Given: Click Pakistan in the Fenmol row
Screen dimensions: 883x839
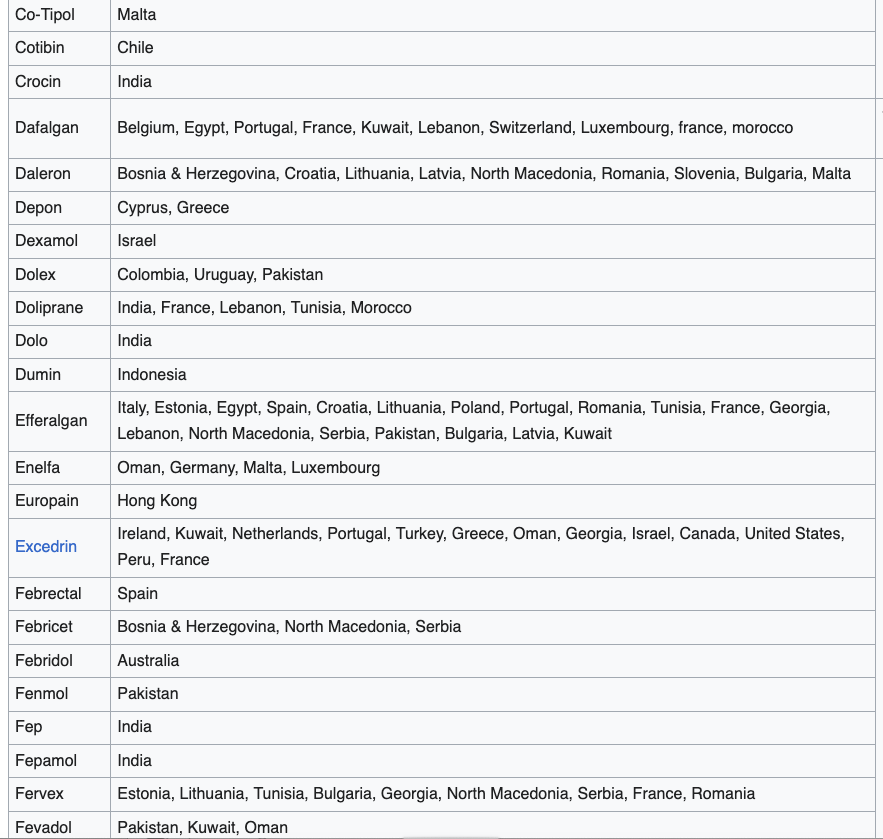Looking at the screenshot, I should [x=148, y=694].
